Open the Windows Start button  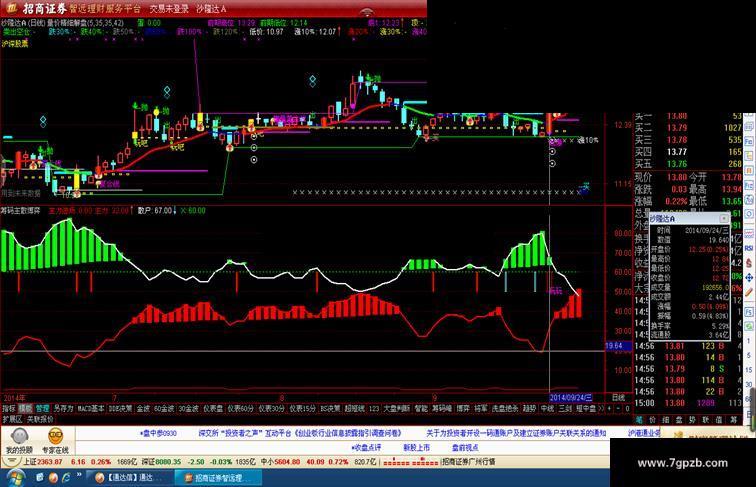pos(14,478)
